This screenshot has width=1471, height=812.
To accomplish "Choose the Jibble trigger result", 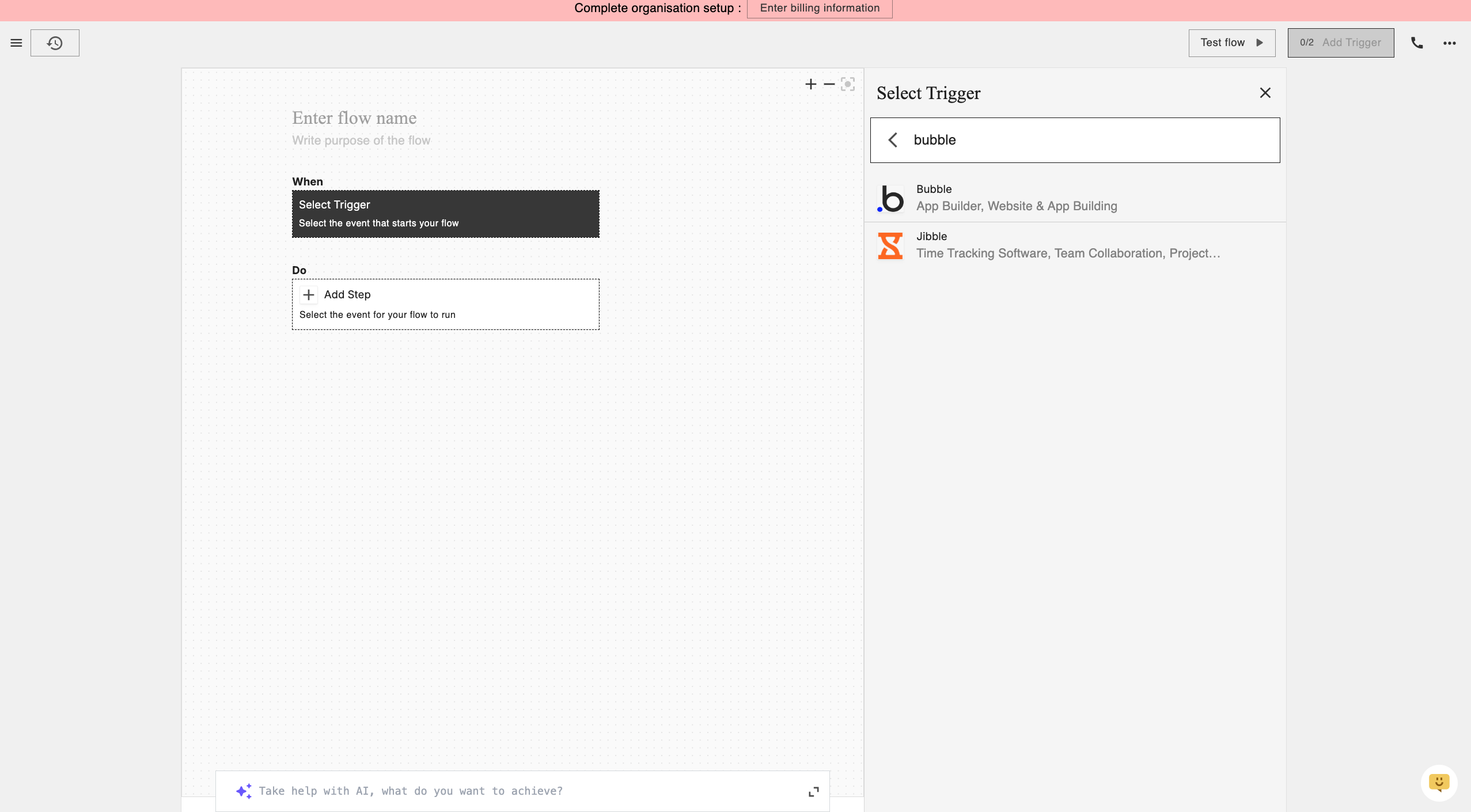I will (1075, 245).
